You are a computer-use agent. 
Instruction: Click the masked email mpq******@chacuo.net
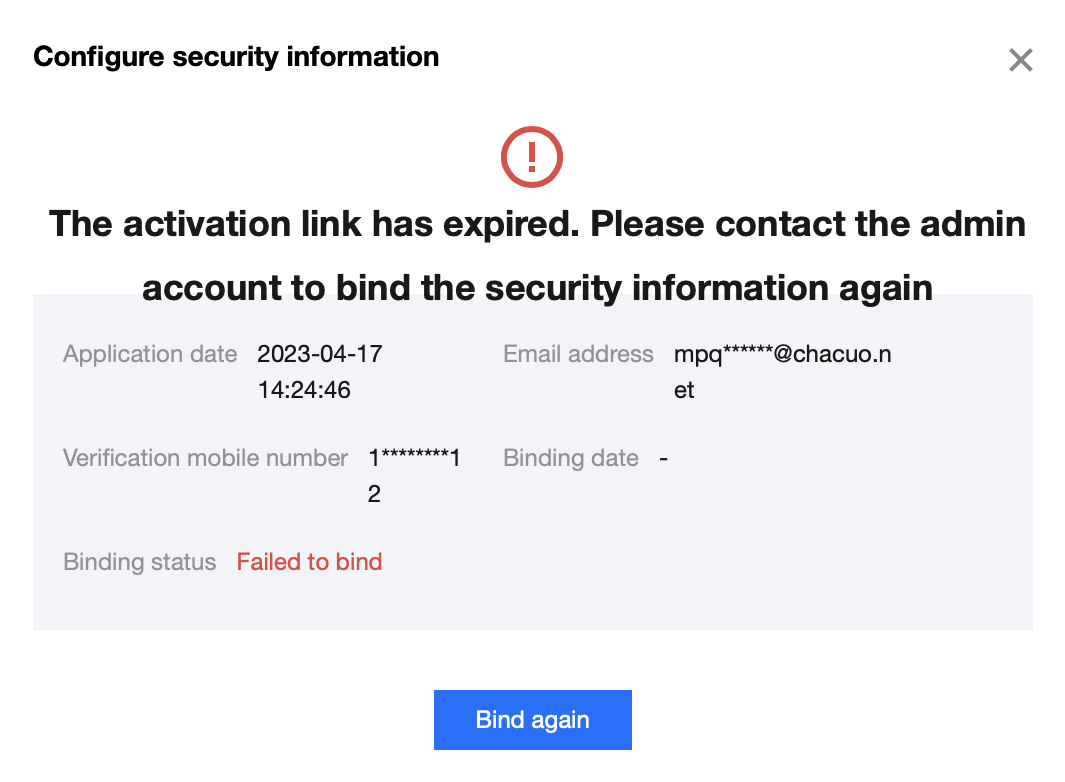(x=782, y=354)
